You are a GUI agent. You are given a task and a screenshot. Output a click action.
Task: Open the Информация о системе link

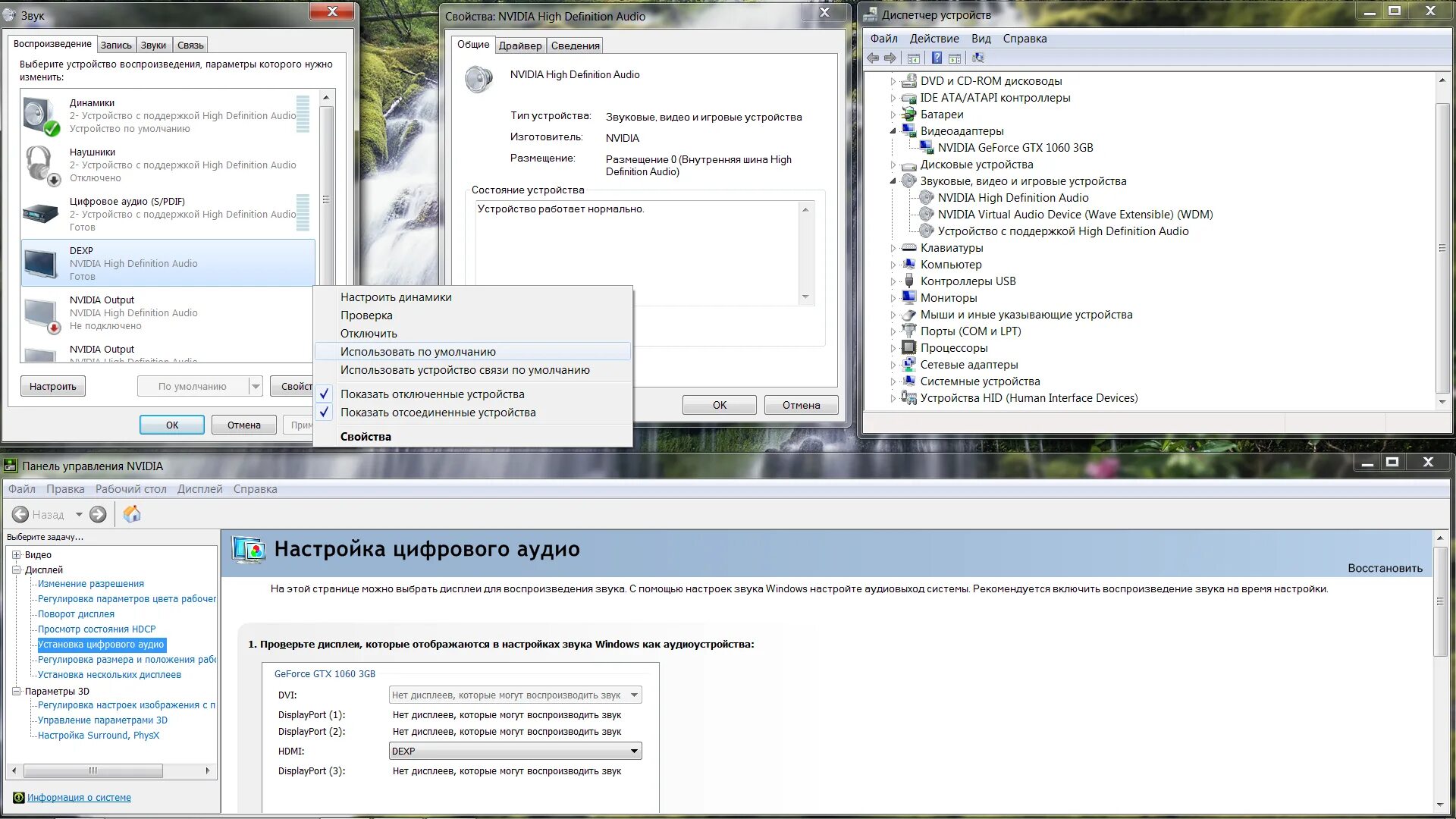(79, 798)
